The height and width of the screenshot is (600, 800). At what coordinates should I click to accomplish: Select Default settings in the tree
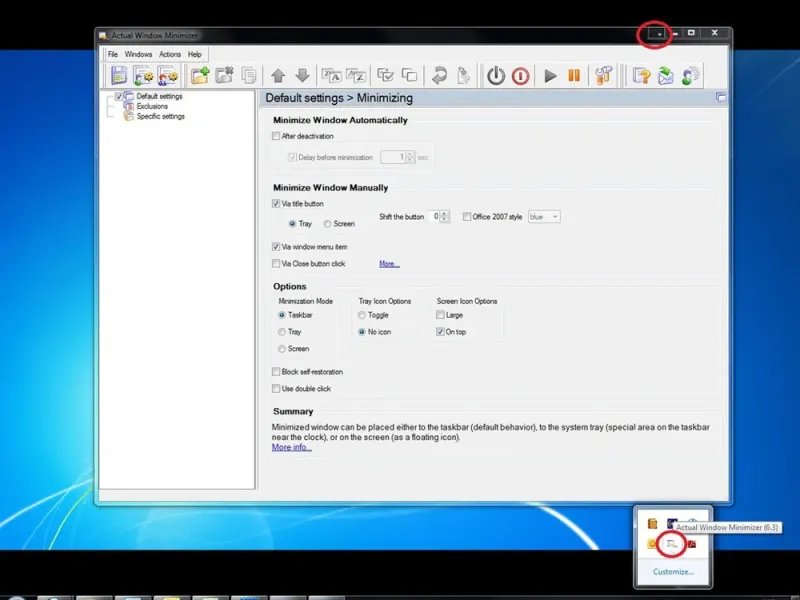[159, 96]
